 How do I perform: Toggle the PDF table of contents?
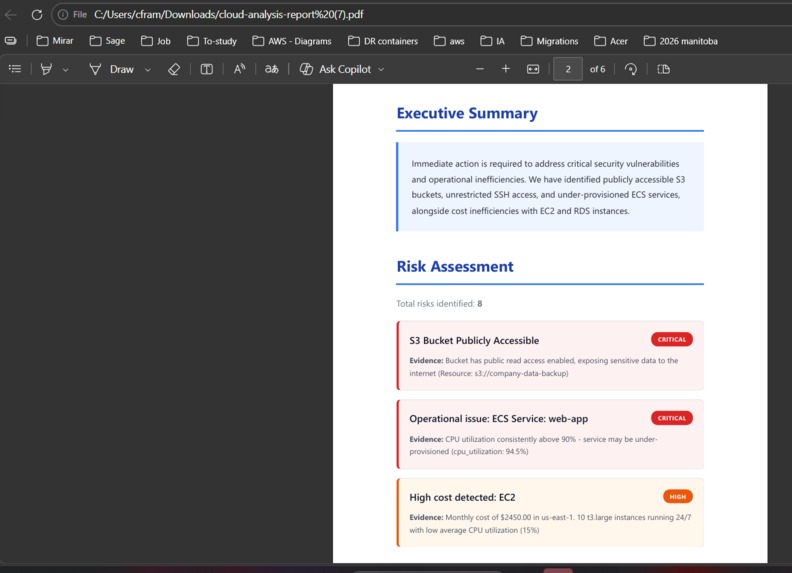15,69
